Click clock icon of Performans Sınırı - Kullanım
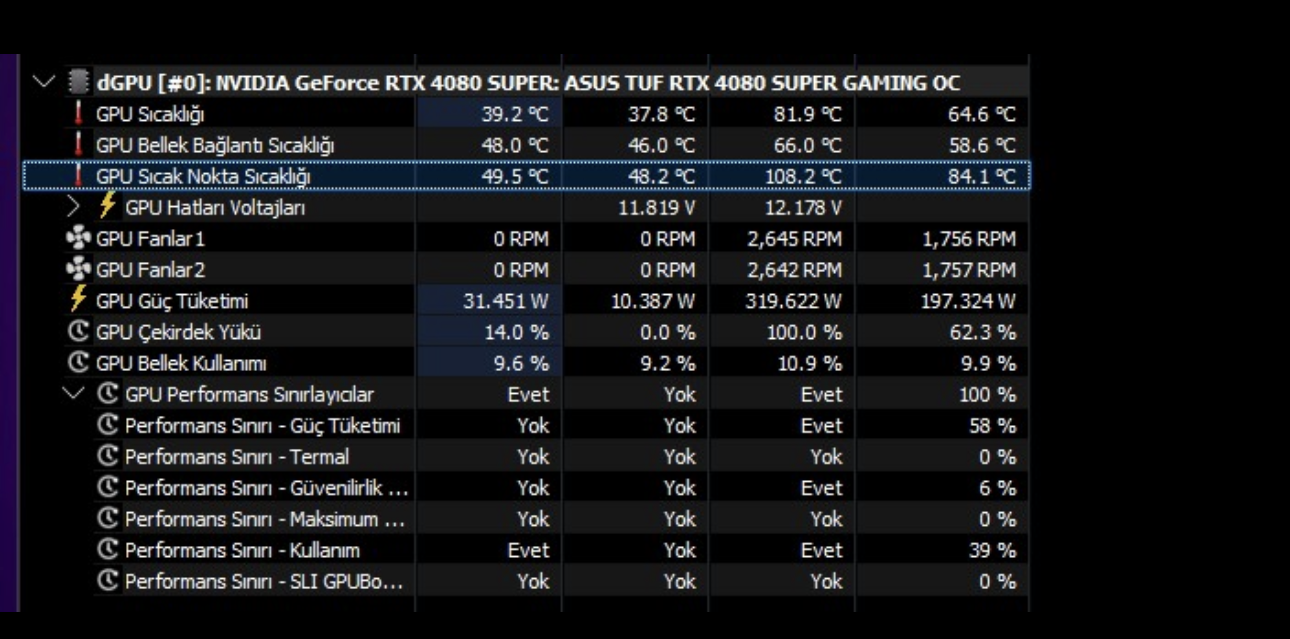Viewport: 1290px width, 639px height. [108, 549]
